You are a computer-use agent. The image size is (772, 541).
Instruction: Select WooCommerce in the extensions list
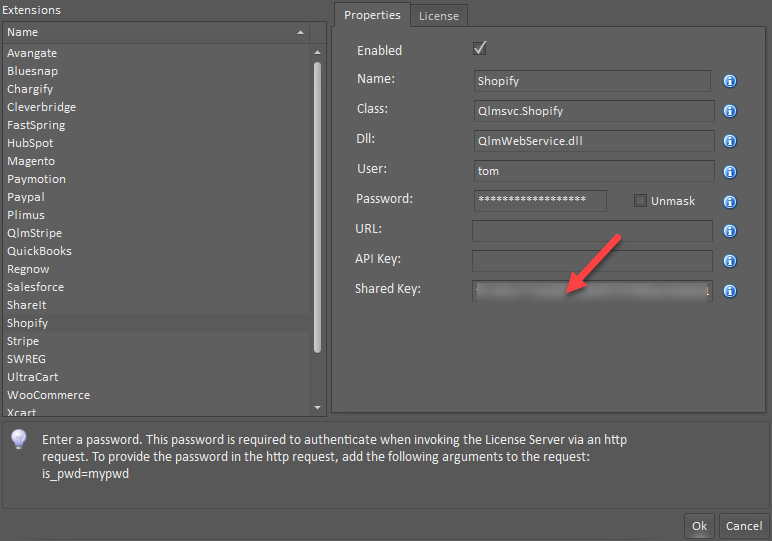156,395
